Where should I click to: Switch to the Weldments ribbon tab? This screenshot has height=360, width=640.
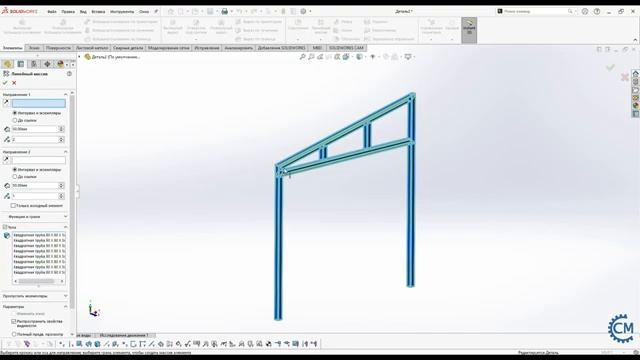tap(128, 48)
